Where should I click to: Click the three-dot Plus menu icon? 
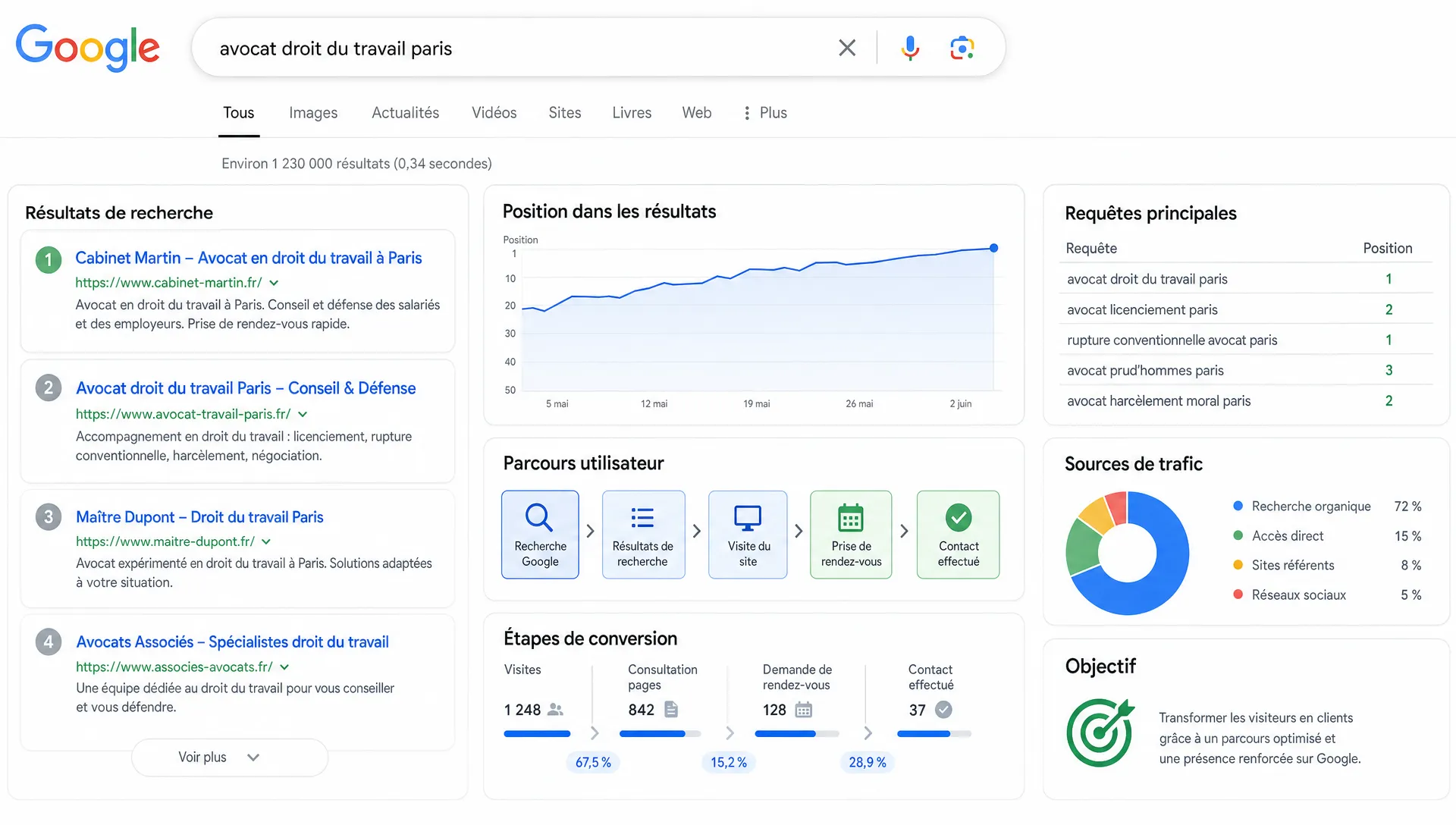(747, 113)
